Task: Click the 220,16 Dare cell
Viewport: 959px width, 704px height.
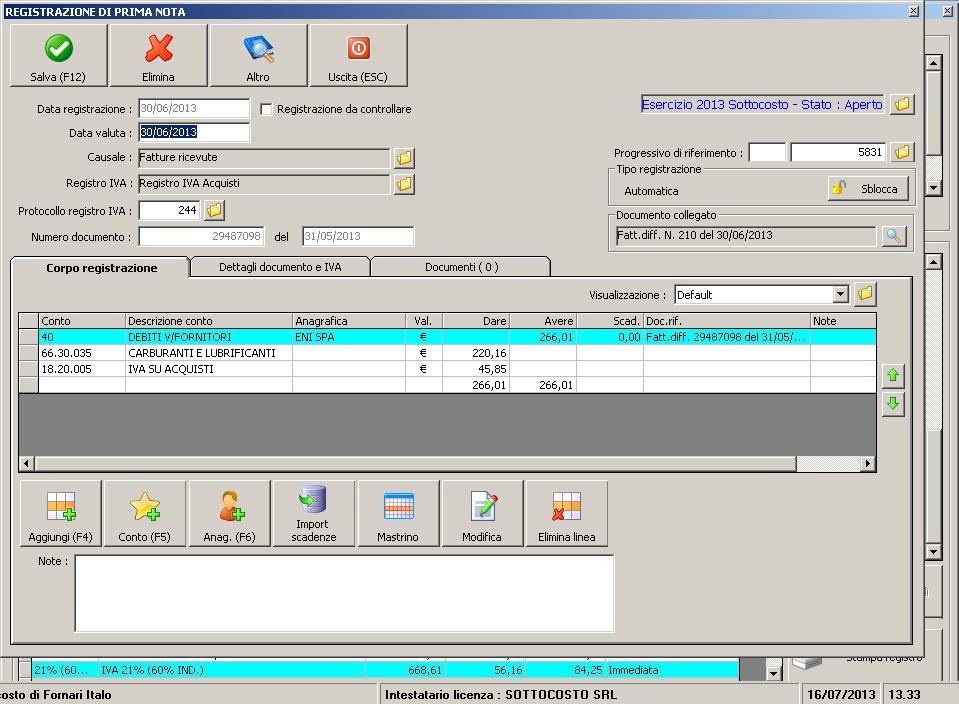Action: pos(476,353)
